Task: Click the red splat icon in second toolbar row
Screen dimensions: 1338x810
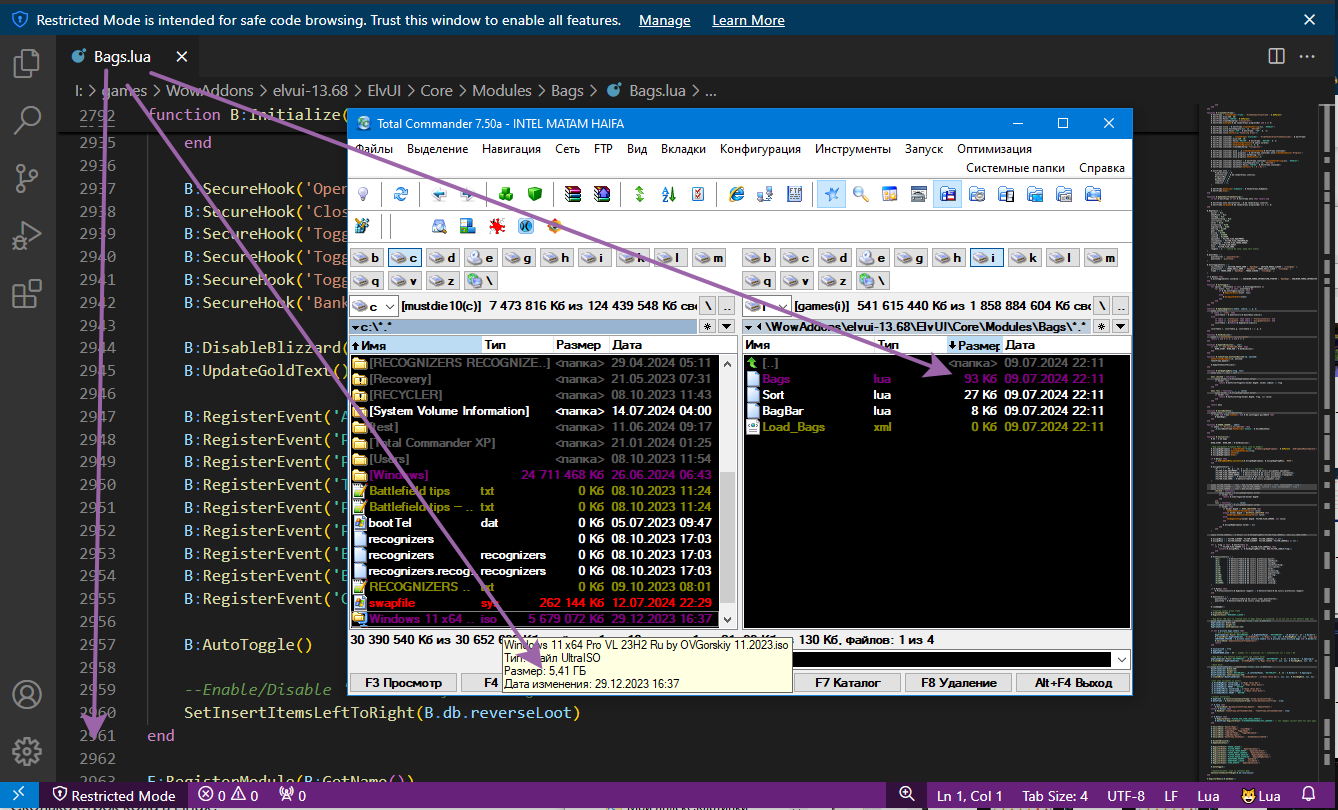Action: (496, 226)
